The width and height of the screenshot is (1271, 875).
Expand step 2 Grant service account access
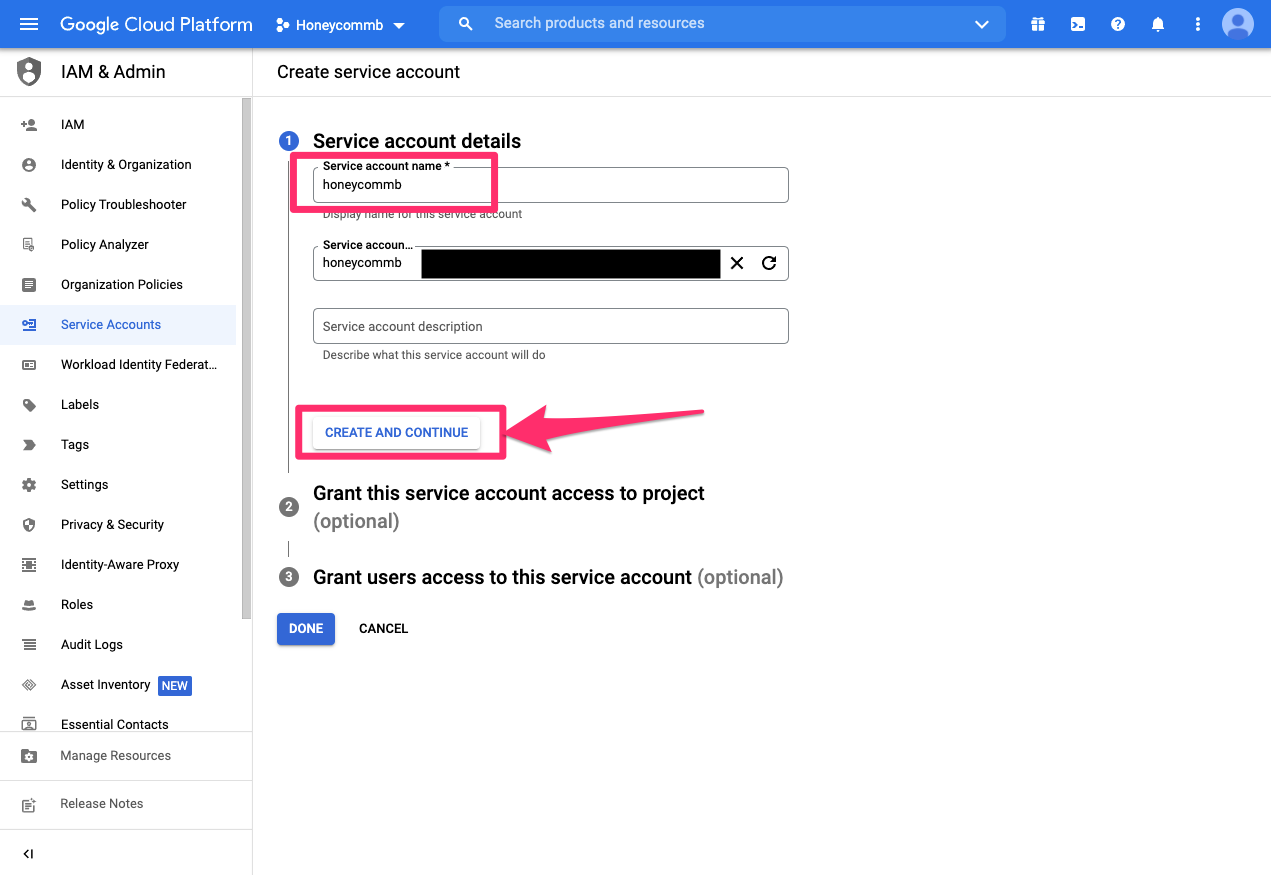(x=509, y=507)
